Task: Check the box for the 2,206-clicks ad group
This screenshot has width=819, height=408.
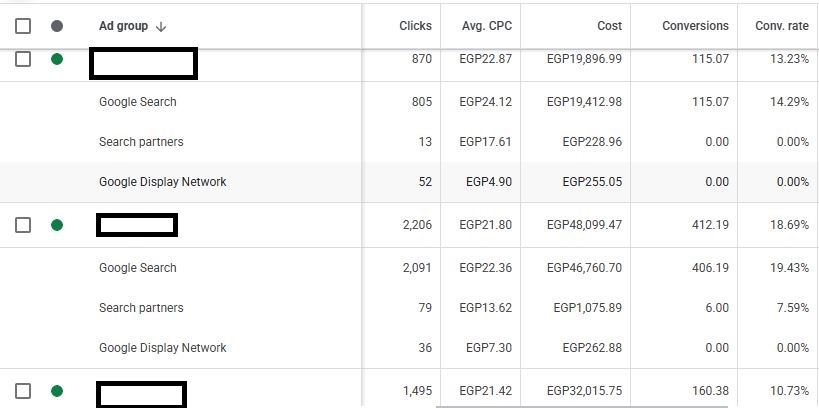Action: pos(23,225)
